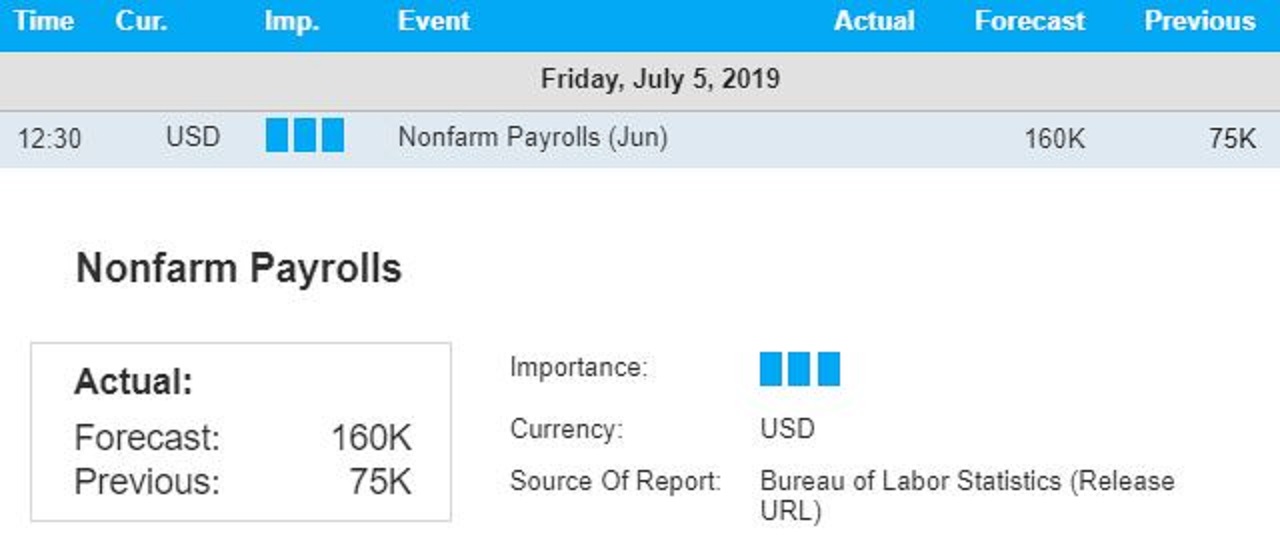Image resolution: width=1280 pixels, height=542 pixels.
Task: Click the Event column header
Action: click(434, 21)
